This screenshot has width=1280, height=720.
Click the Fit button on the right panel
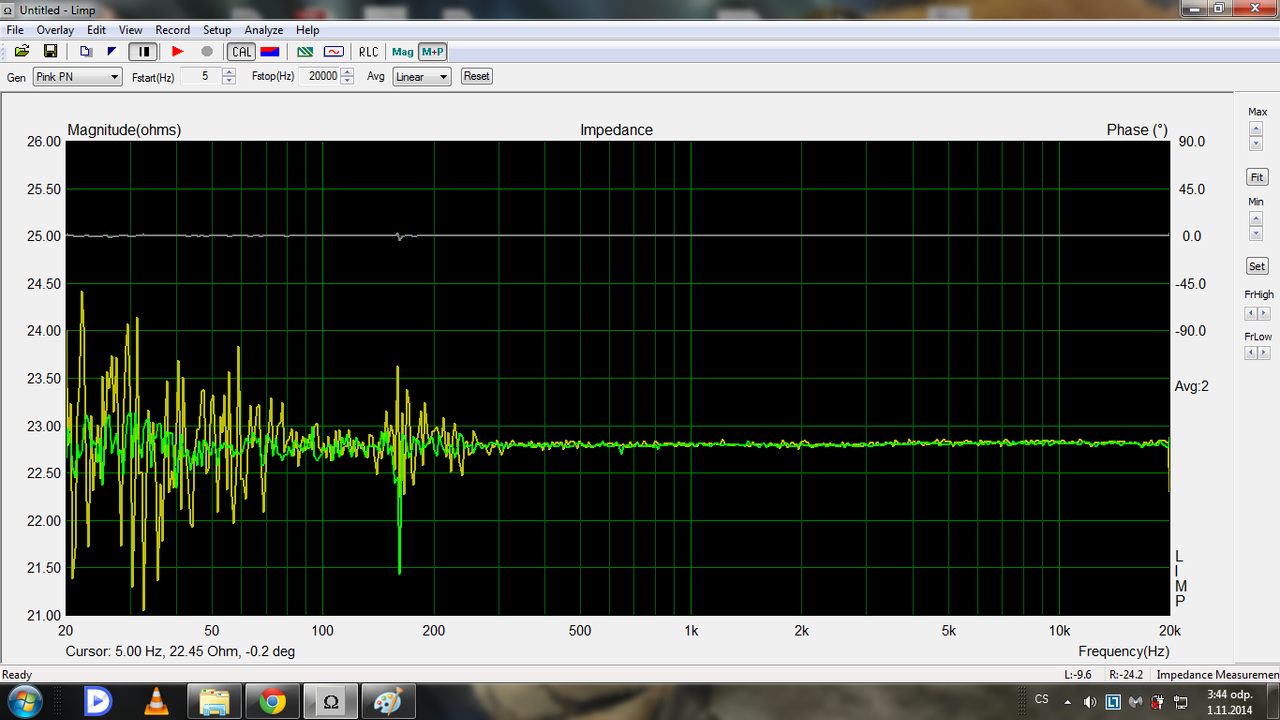(x=1257, y=177)
